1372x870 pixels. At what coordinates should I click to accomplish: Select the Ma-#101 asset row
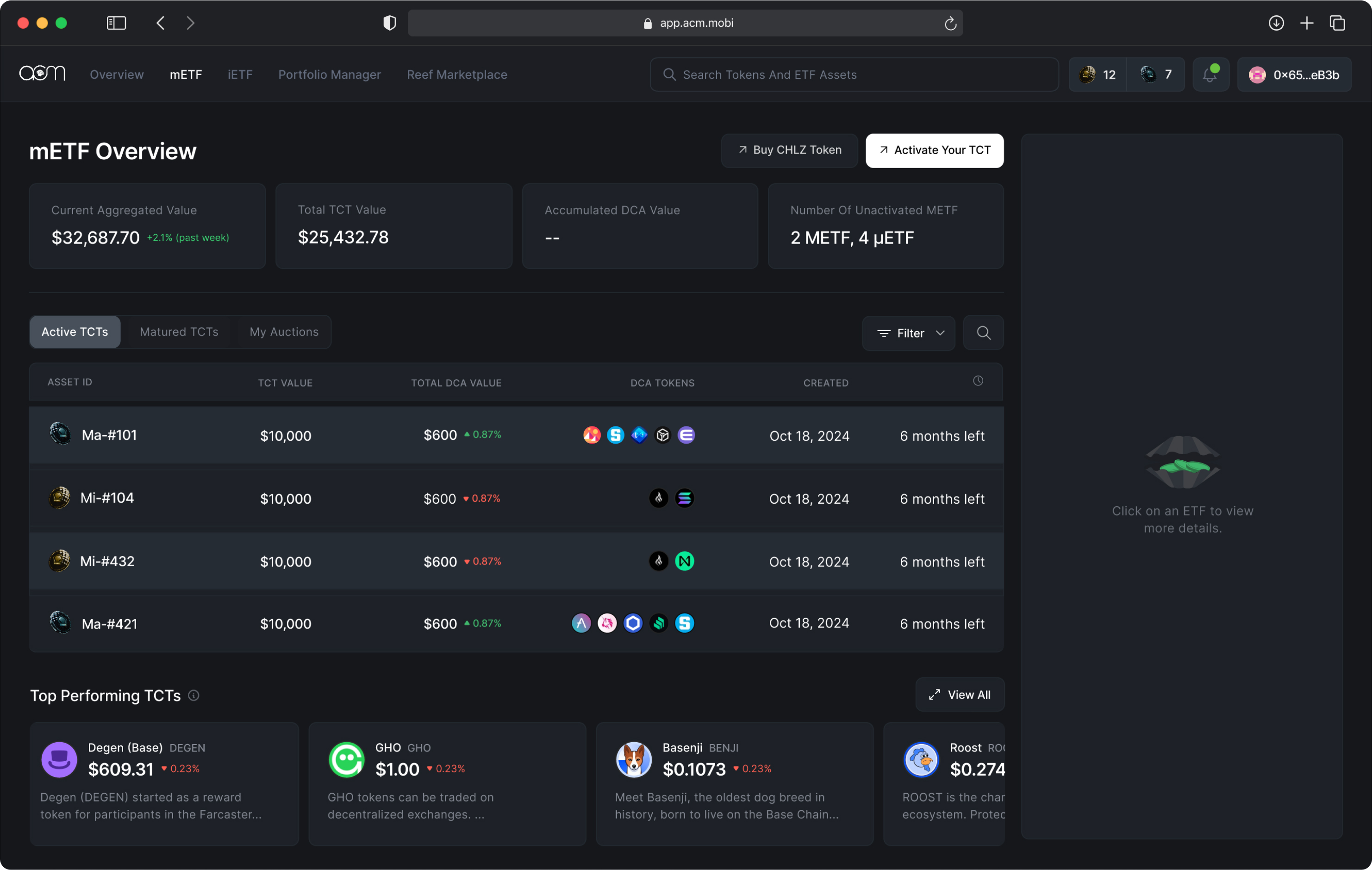pos(516,435)
